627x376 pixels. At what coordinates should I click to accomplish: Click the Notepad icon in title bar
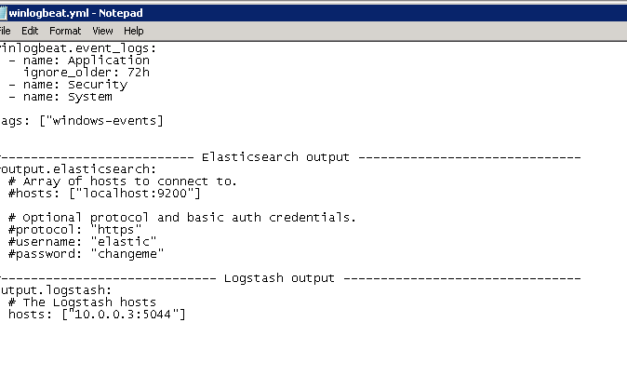(3, 13)
